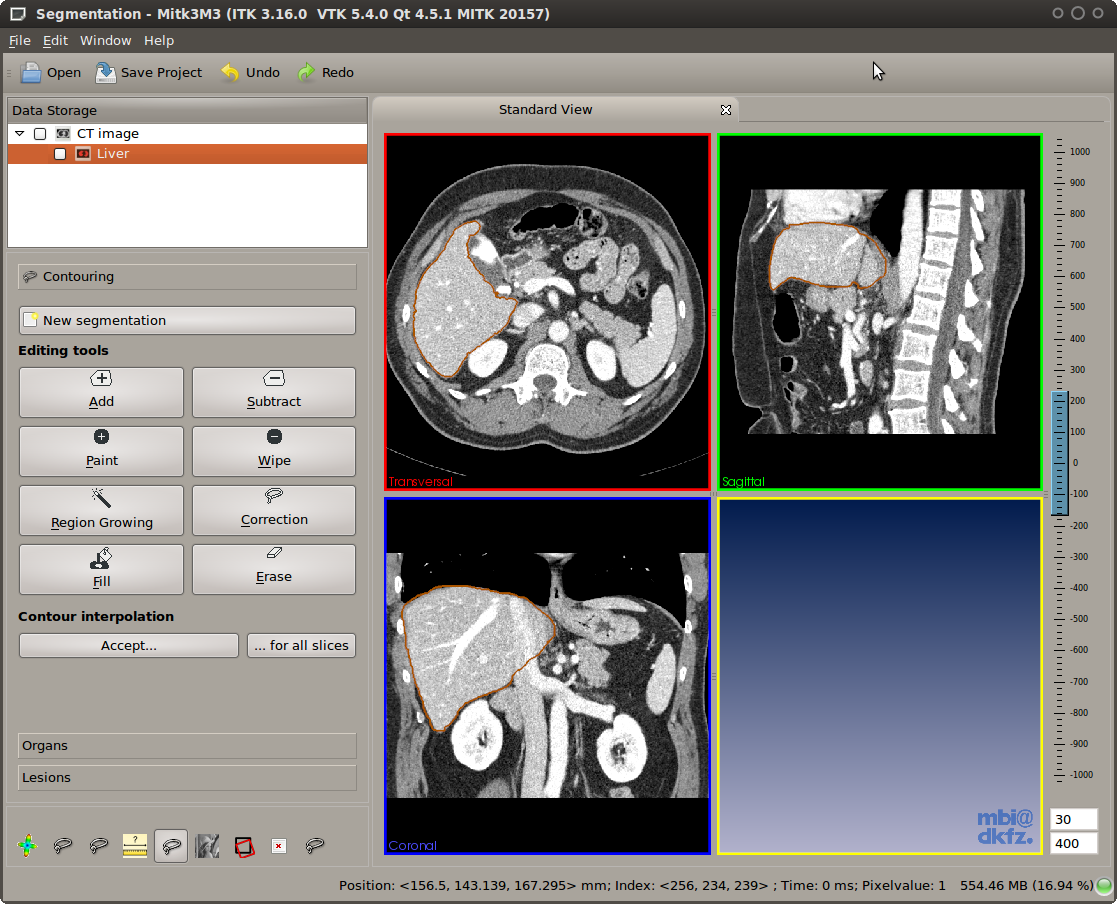
Task: Click the window value field showing 400
Action: [x=1074, y=843]
